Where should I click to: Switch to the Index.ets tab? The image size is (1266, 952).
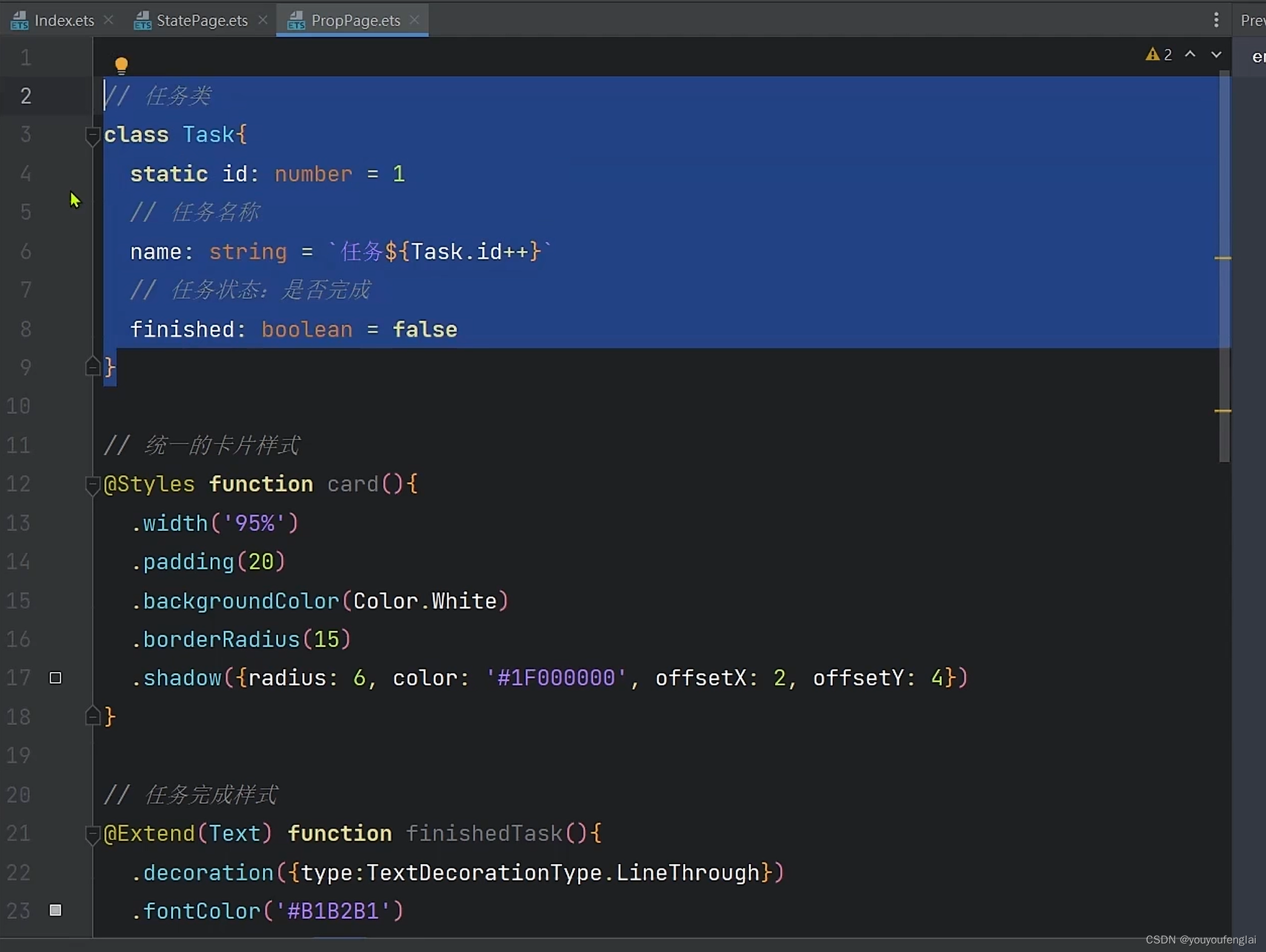[53, 21]
